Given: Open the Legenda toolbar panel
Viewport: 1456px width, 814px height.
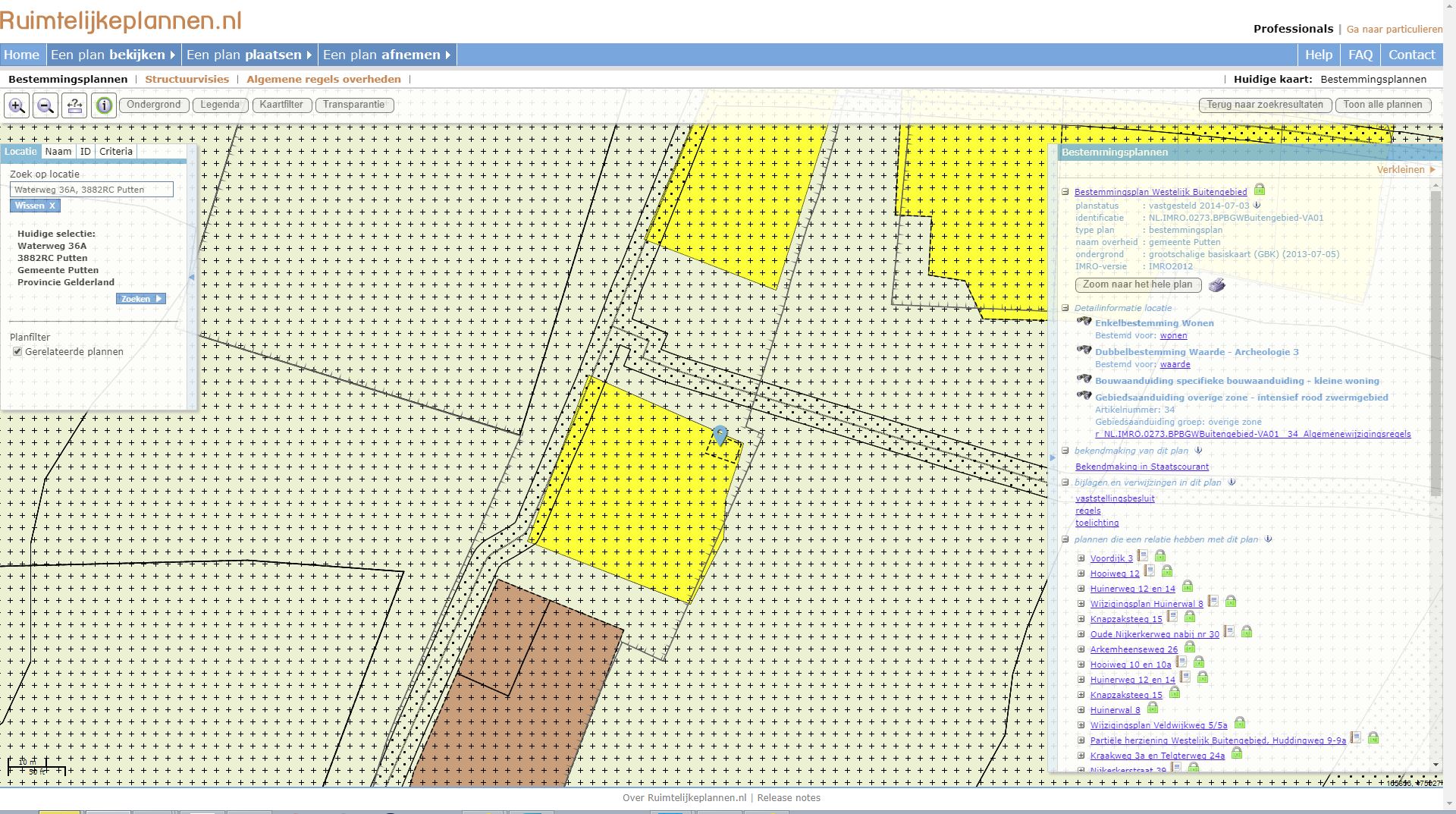Looking at the screenshot, I should pos(219,105).
